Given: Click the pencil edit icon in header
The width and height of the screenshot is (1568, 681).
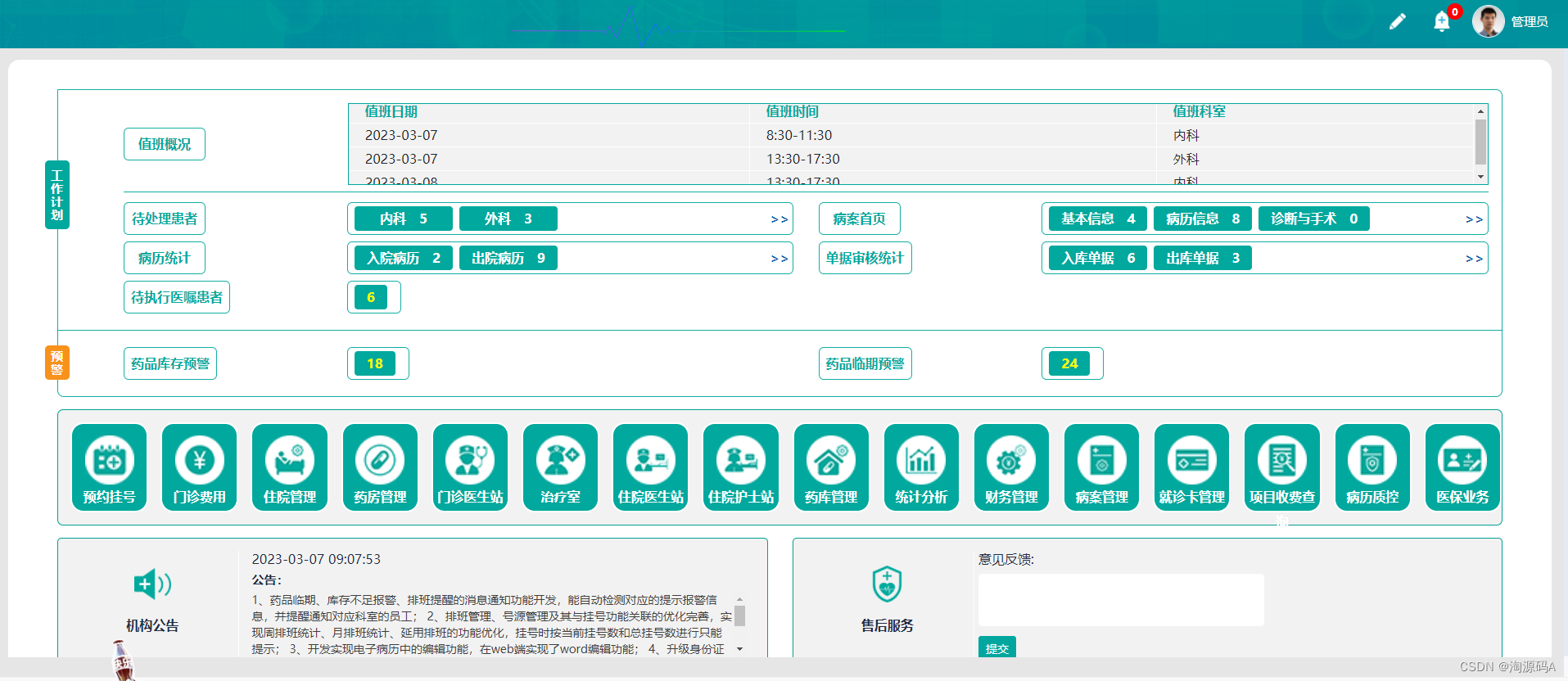Looking at the screenshot, I should pyautogui.click(x=1398, y=21).
